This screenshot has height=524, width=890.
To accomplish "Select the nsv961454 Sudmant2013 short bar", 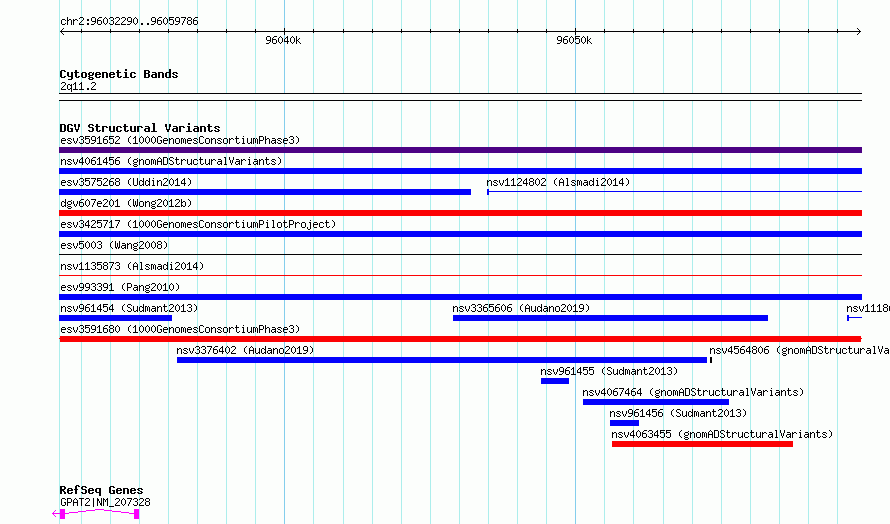I will coord(115,318).
